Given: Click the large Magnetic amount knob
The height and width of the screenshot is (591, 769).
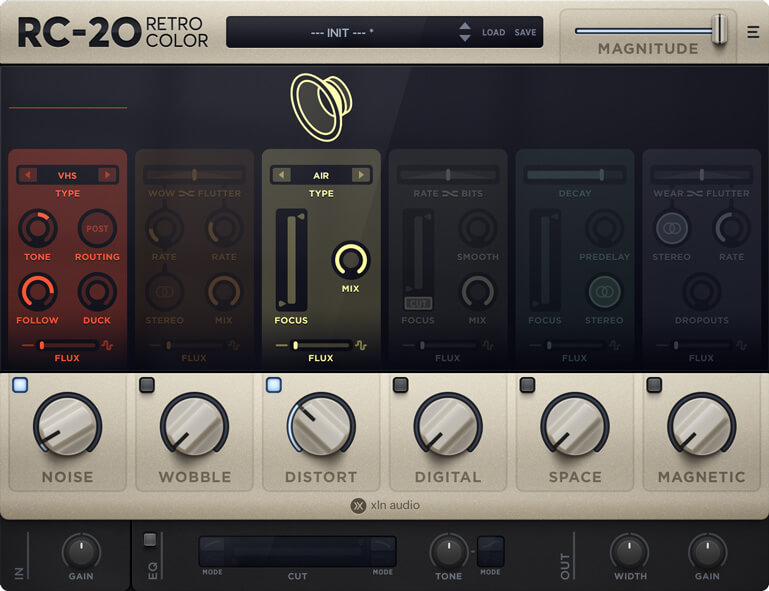Looking at the screenshot, I should click(701, 425).
